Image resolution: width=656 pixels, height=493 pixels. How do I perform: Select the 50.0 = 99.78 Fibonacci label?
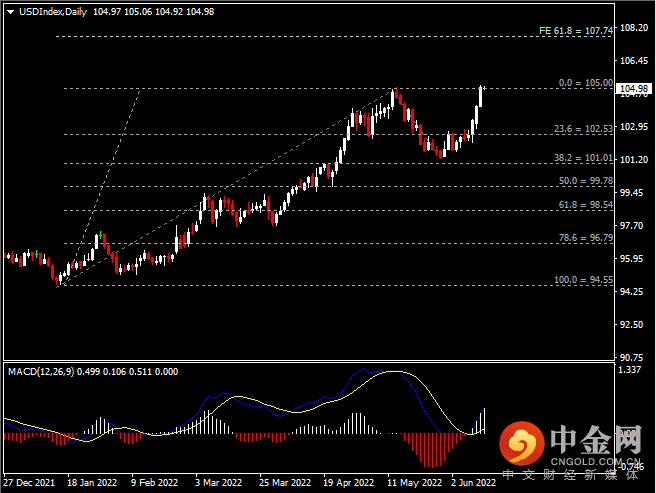[586, 181]
